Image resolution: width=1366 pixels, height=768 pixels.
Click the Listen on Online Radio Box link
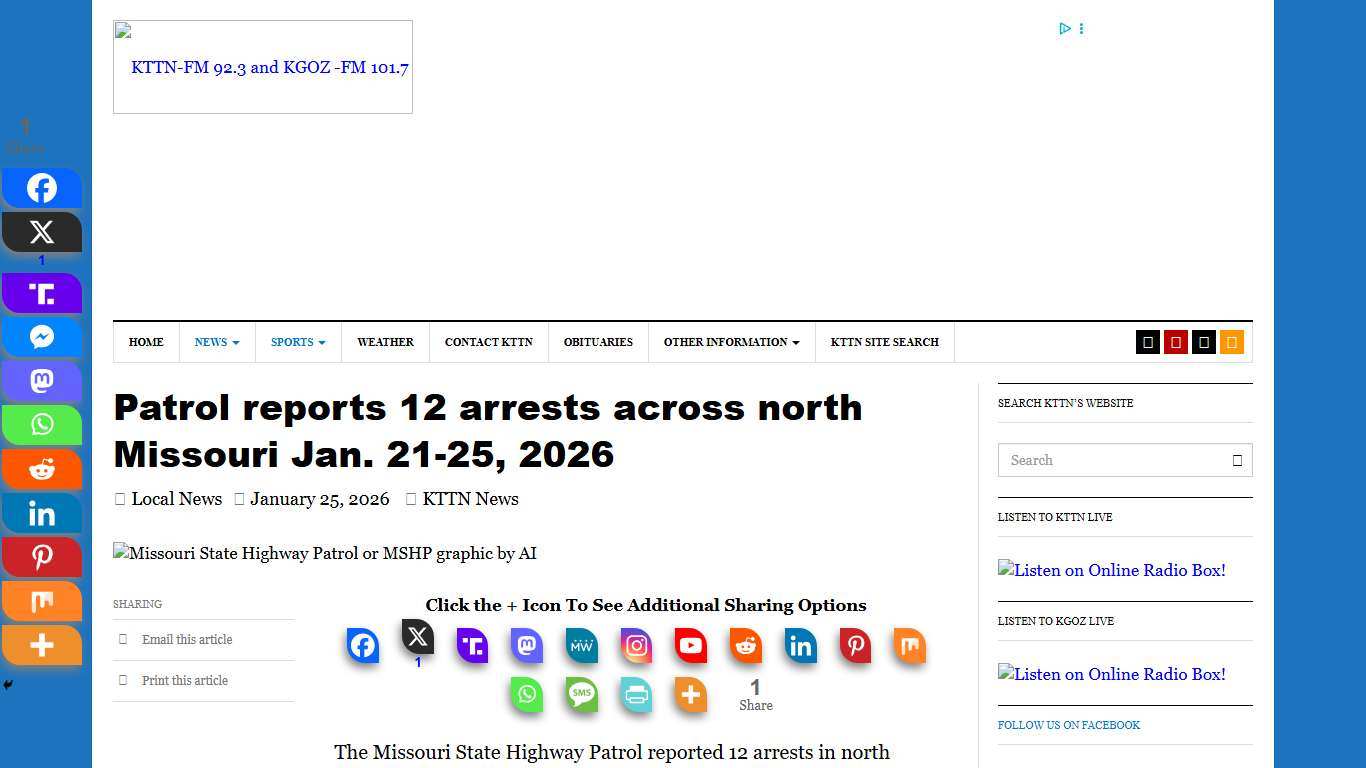[x=1111, y=570]
